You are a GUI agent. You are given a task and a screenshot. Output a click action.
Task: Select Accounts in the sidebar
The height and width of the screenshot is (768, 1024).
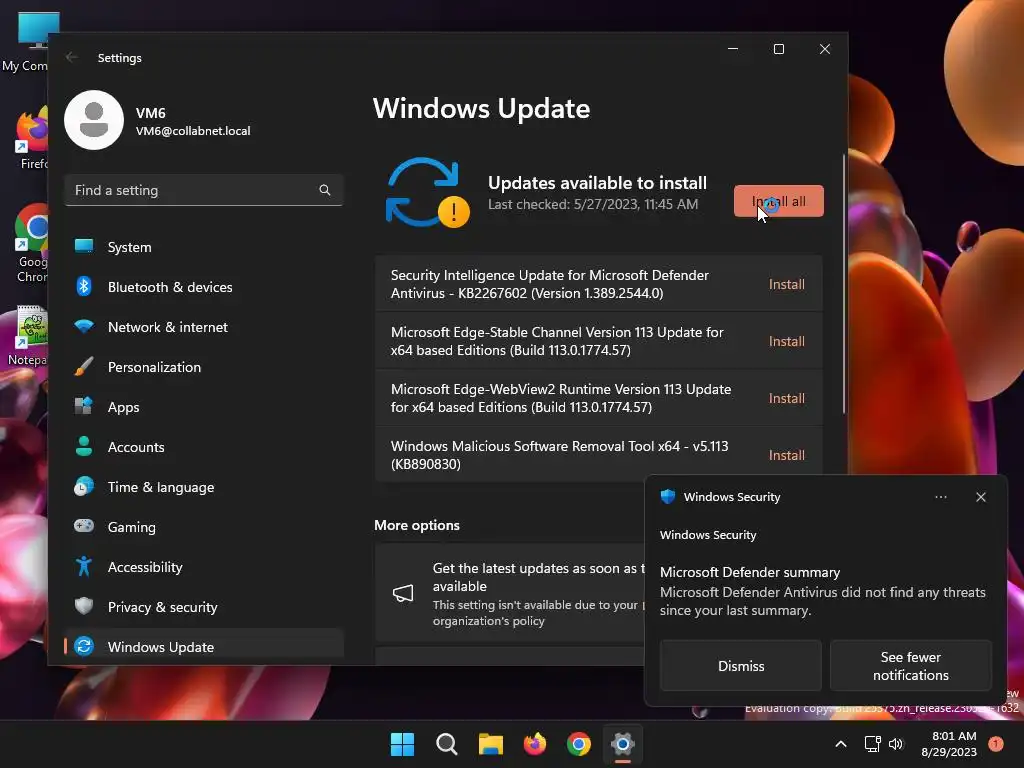pos(204,447)
